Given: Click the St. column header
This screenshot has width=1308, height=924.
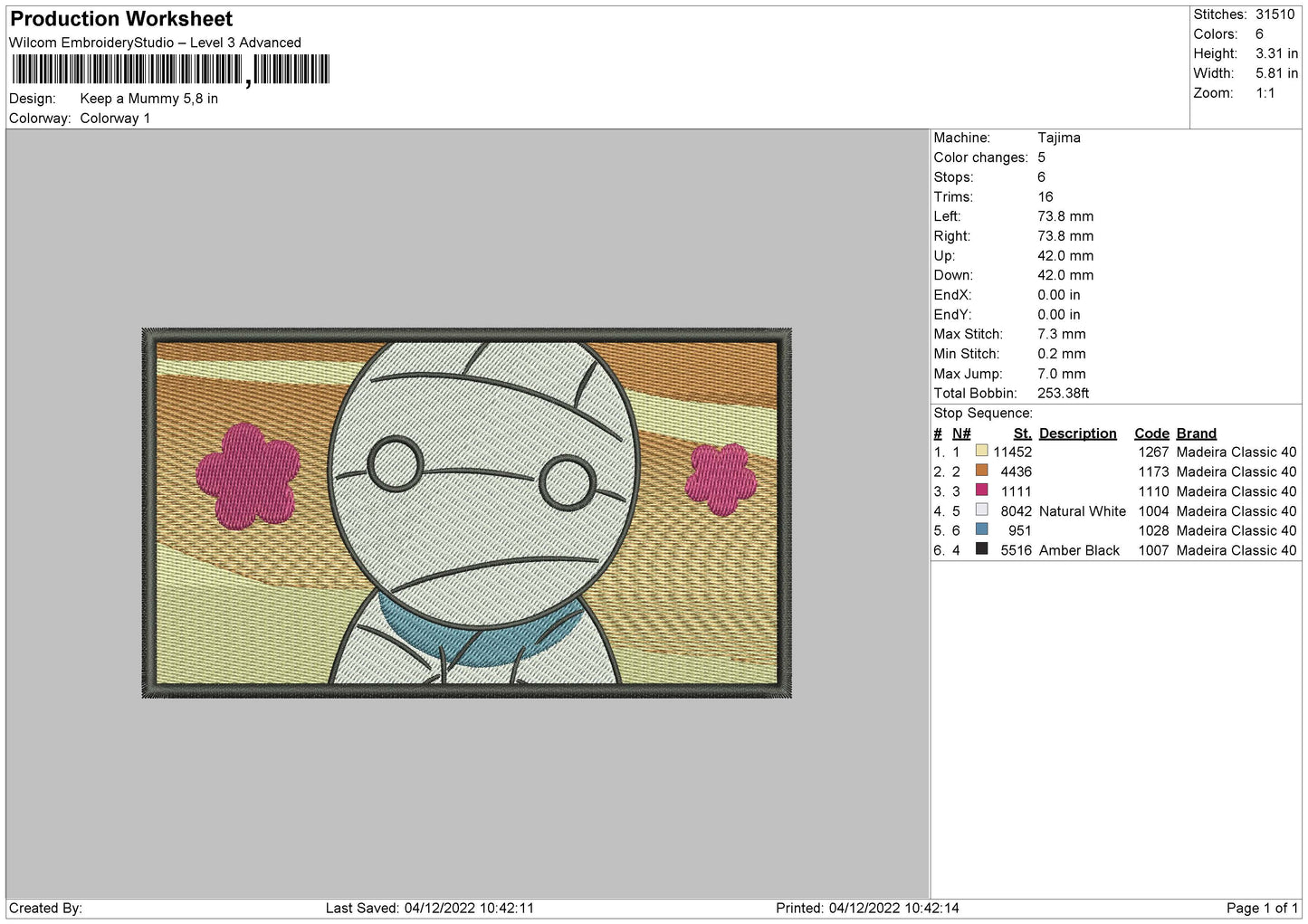Looking at the screenshot, I should coord(1022,433).
